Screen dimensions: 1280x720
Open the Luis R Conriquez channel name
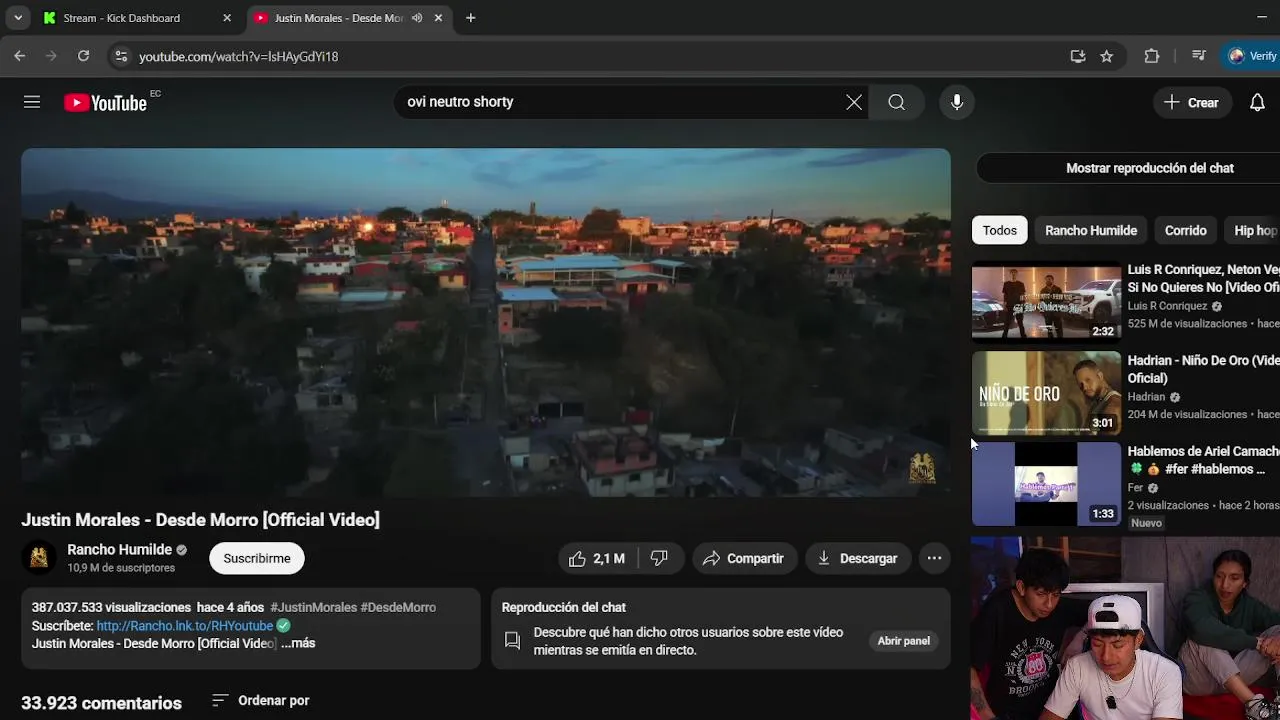click(x=1167, y=306)
